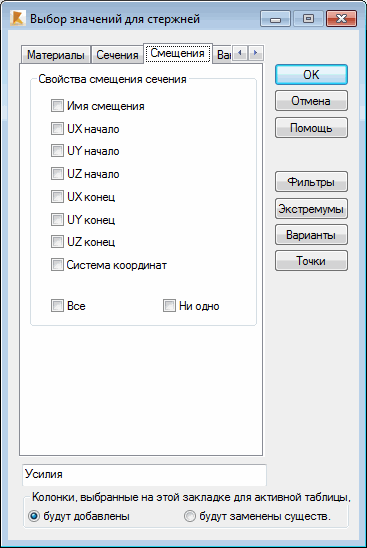Check the Ни одно checkbox

tap(169, 305)
